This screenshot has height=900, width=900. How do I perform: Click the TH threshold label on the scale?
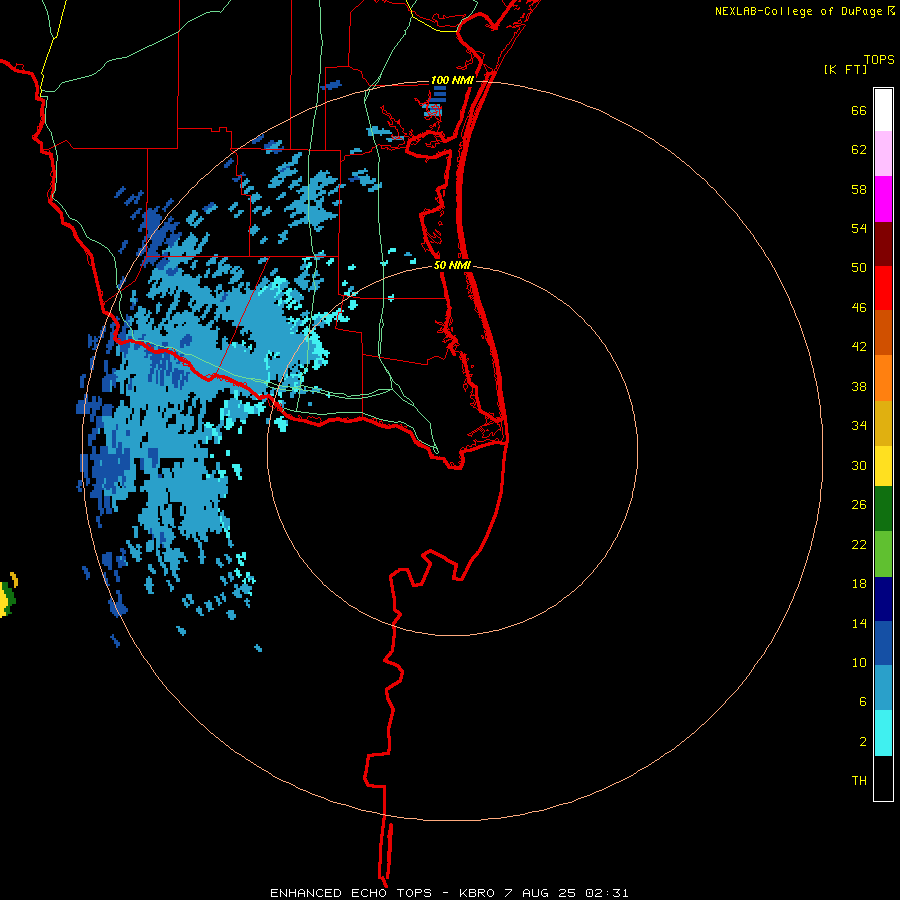[859, 781]
